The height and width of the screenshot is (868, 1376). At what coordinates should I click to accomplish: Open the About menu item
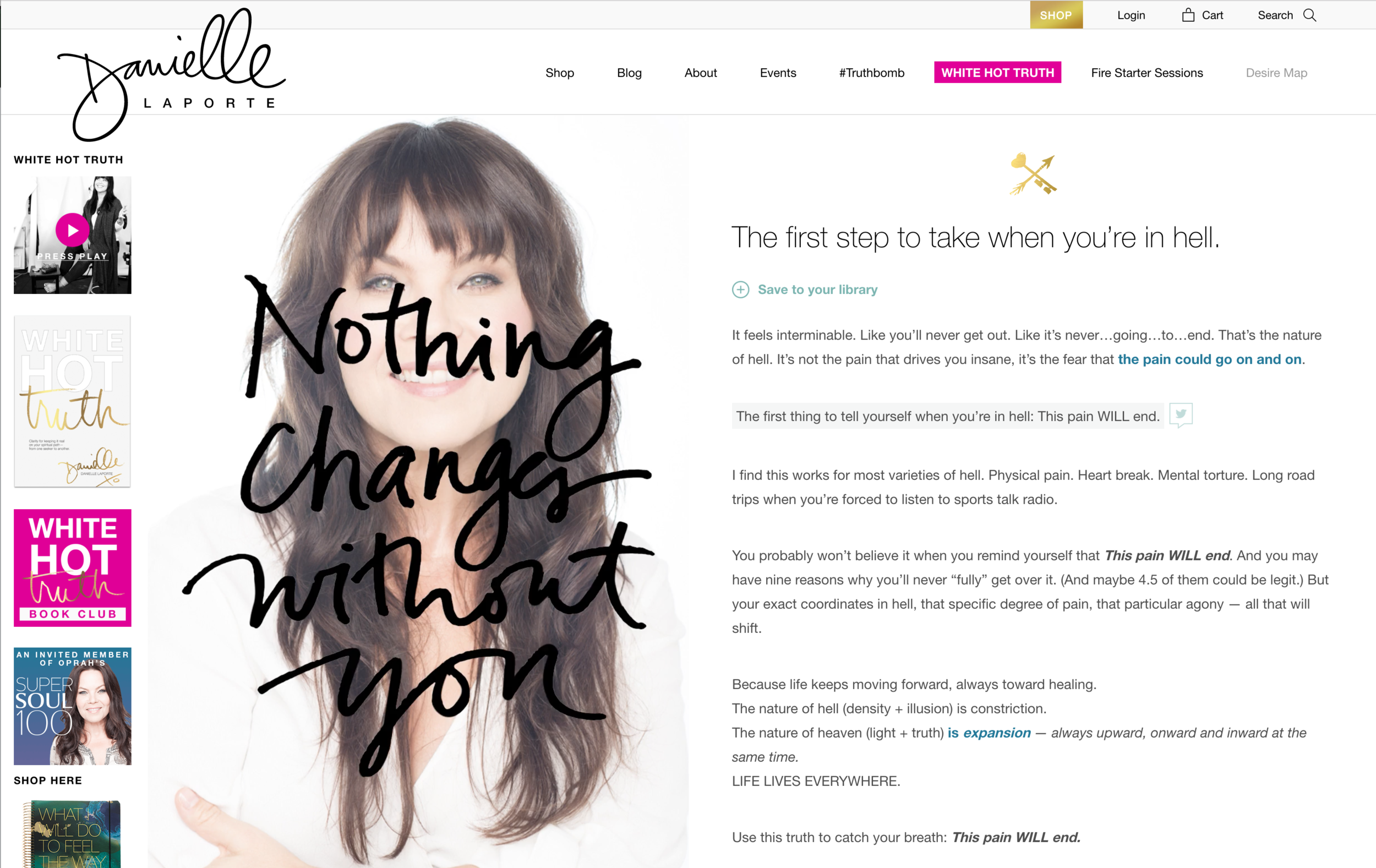coord(701,73)
